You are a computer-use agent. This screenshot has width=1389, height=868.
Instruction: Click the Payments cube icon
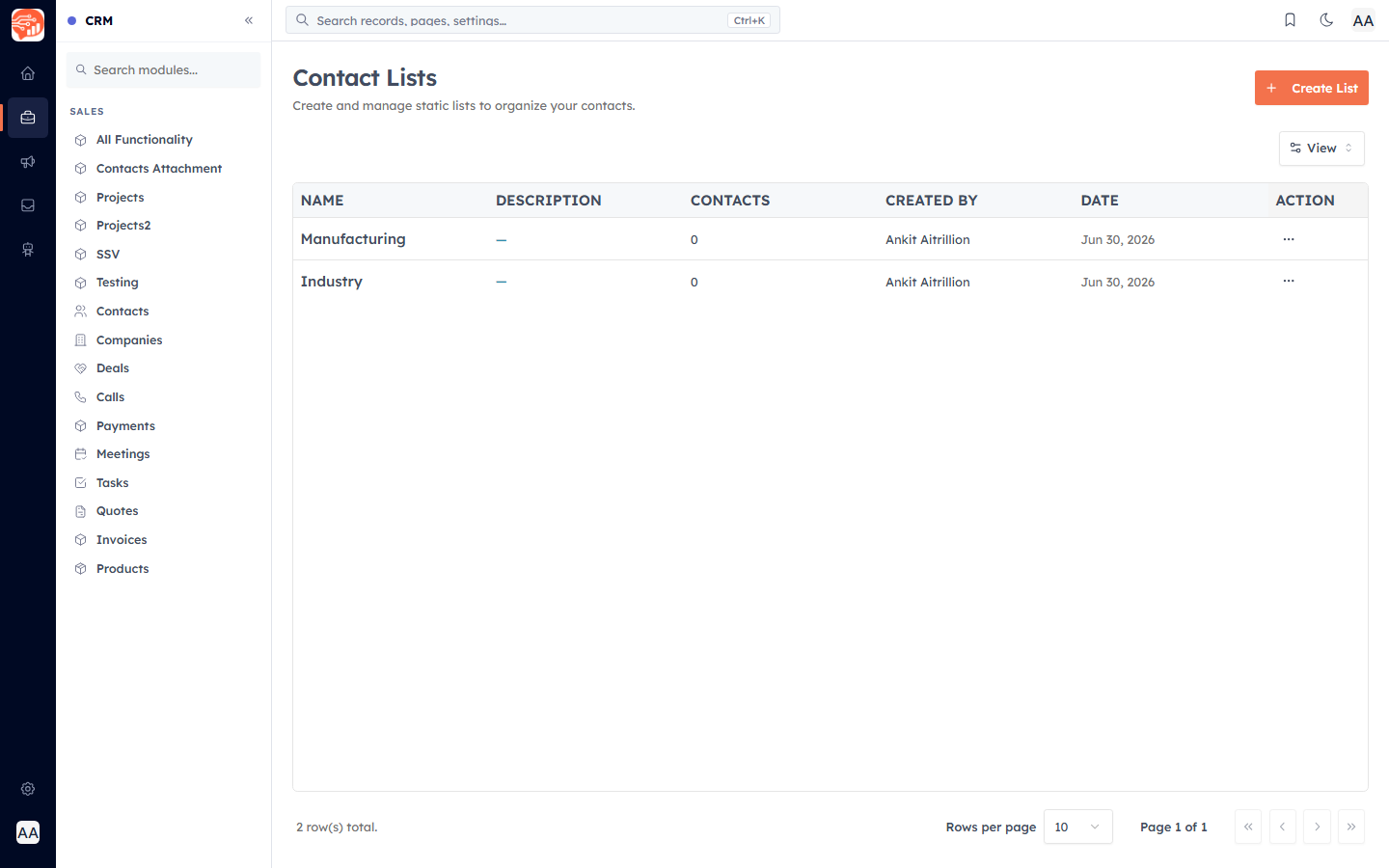click(x=81, y=426)
